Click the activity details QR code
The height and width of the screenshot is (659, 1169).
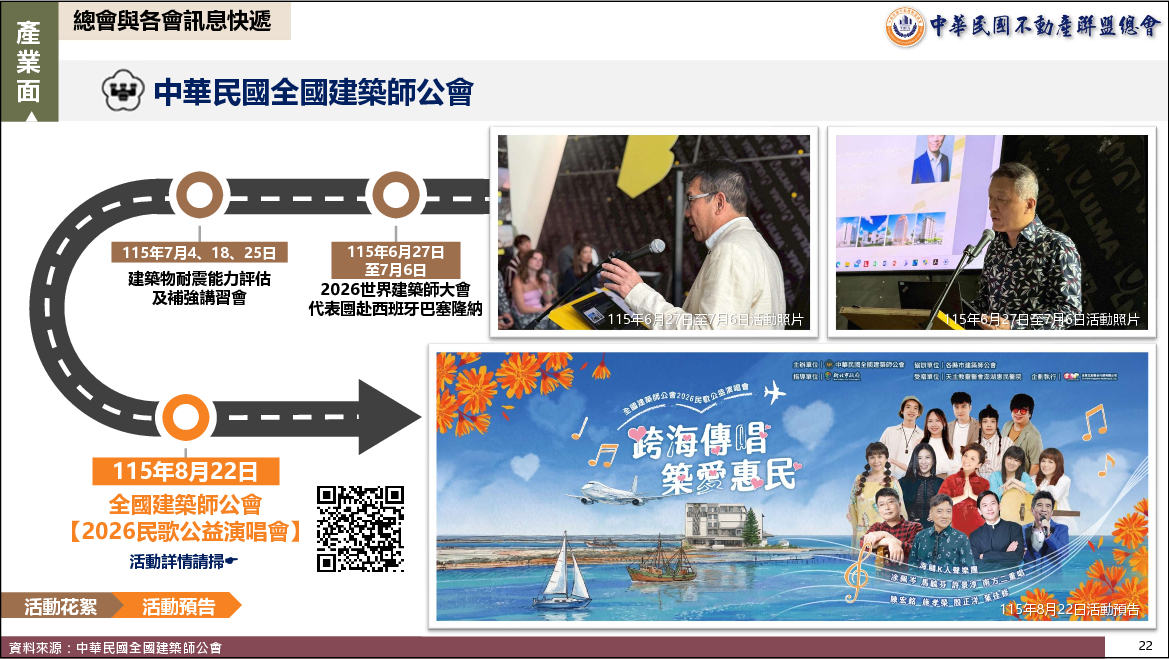(360, 529)
